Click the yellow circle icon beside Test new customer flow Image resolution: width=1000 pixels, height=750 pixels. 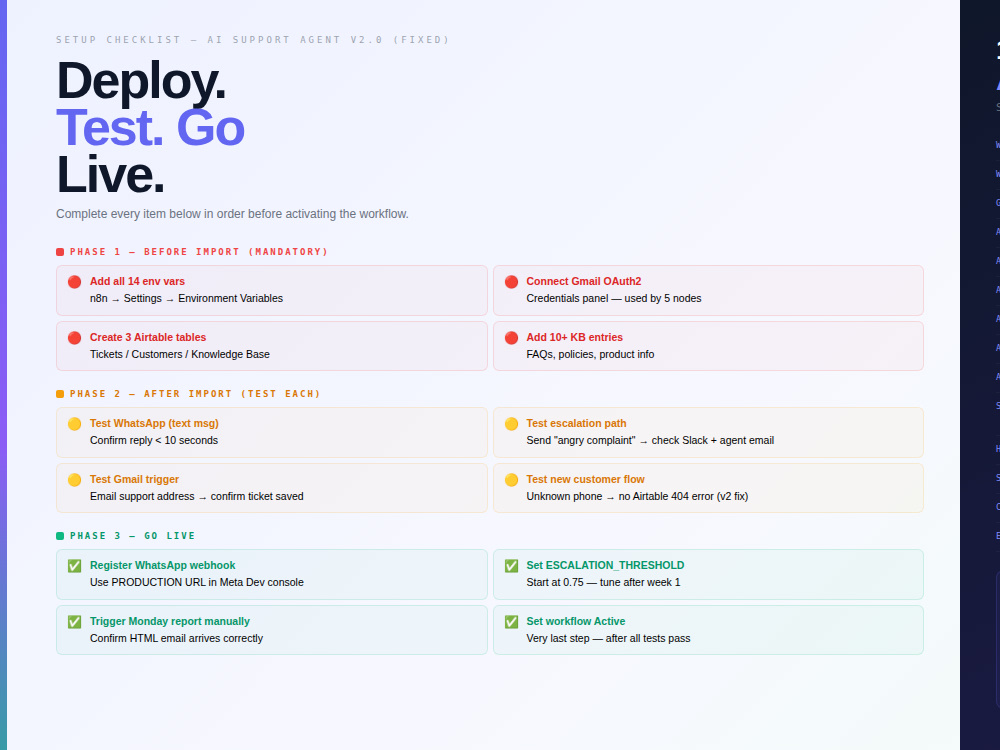point(511,480)
